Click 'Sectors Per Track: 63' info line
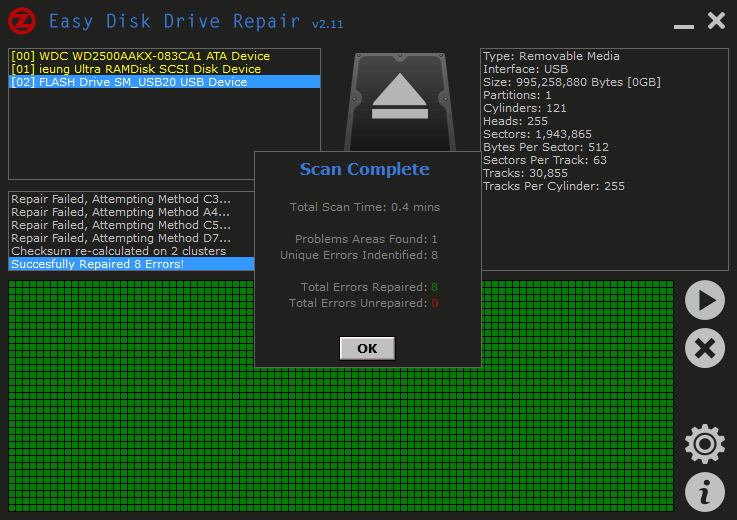Screen dimensions: 737x520 tap(545, 160)
